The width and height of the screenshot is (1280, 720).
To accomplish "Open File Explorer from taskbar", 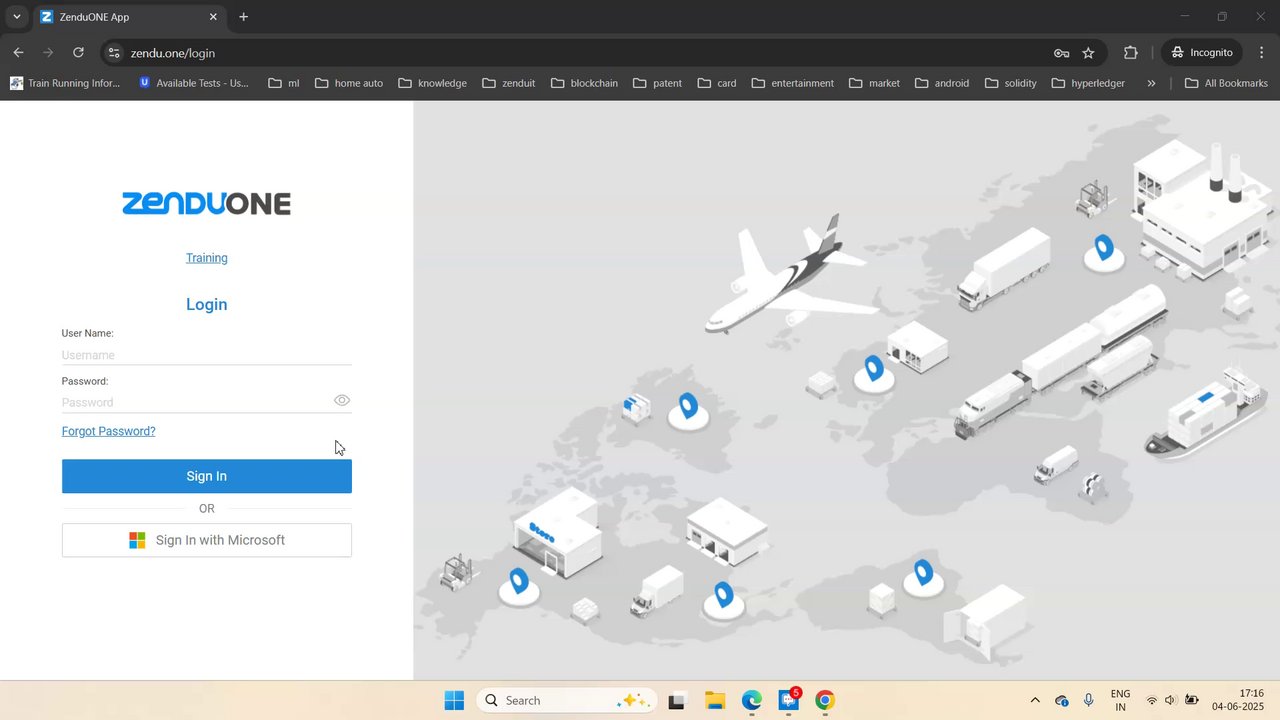I will click(x=714, y=700).
